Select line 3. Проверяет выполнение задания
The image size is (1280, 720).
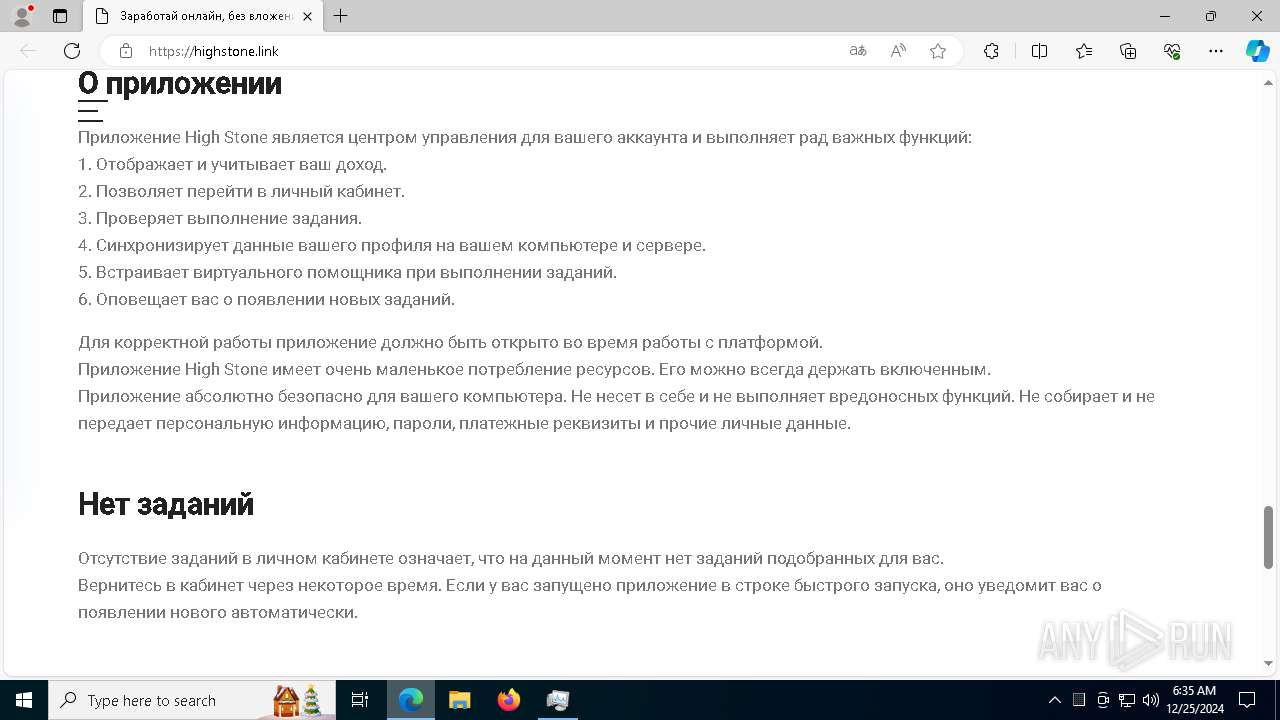[220, 219]
